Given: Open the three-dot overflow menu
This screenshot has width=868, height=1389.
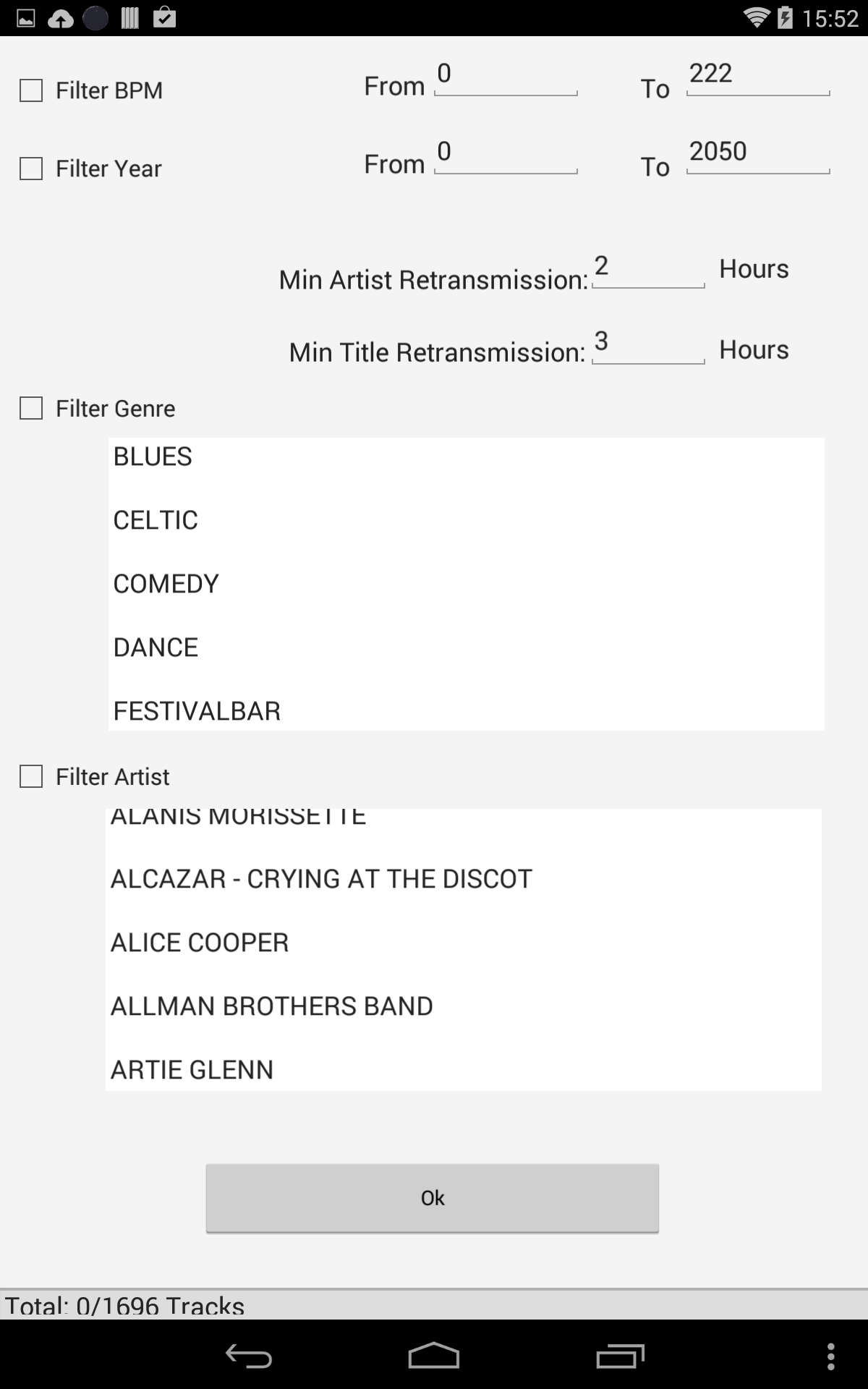Looking at the screenshot, I should point(830,1356).
